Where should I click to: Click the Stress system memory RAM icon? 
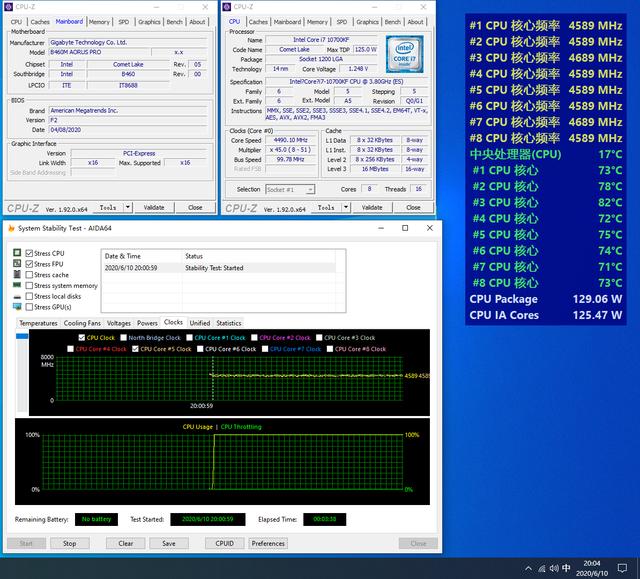tap(17, 285)
